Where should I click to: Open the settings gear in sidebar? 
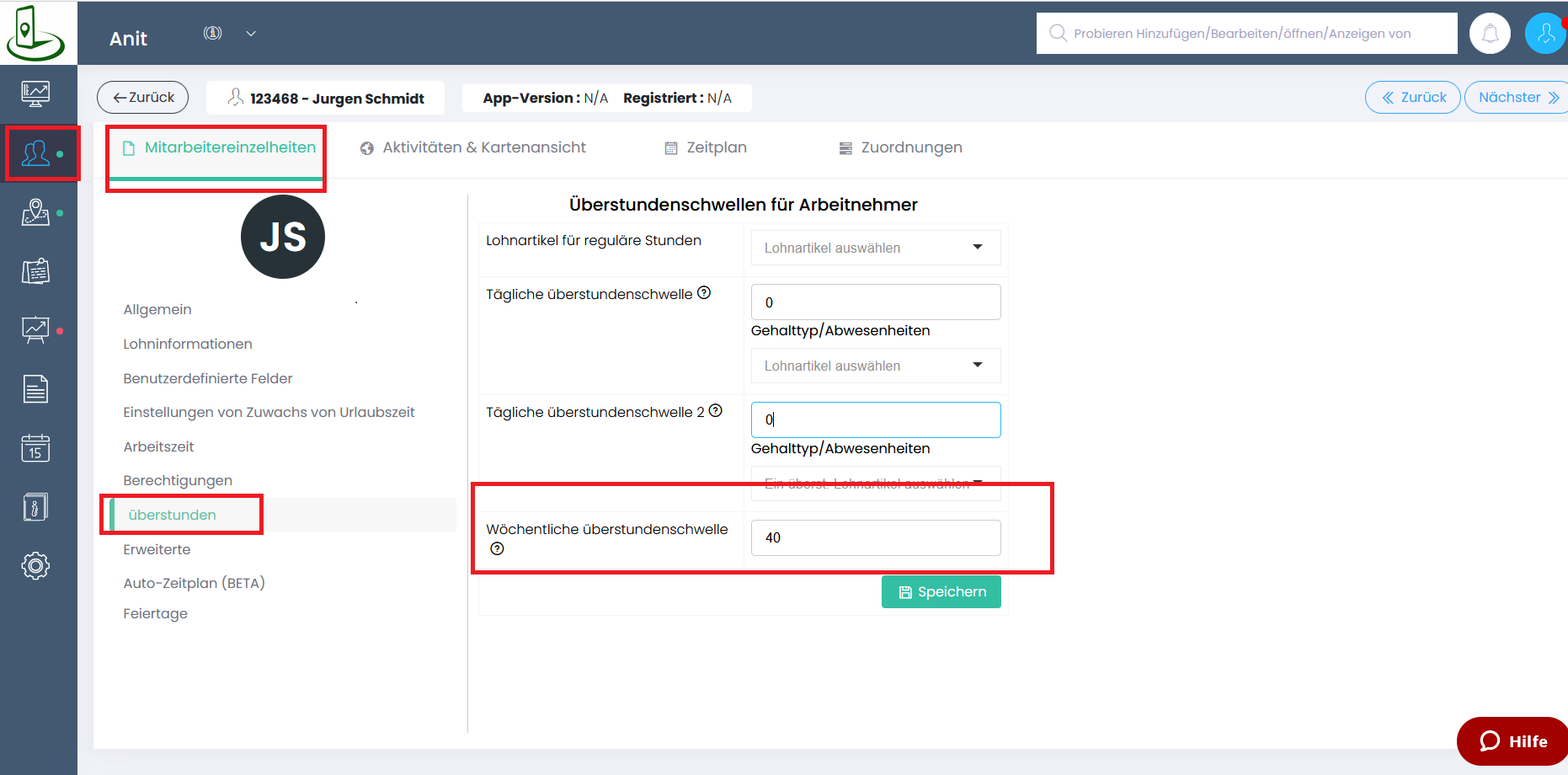35,565
